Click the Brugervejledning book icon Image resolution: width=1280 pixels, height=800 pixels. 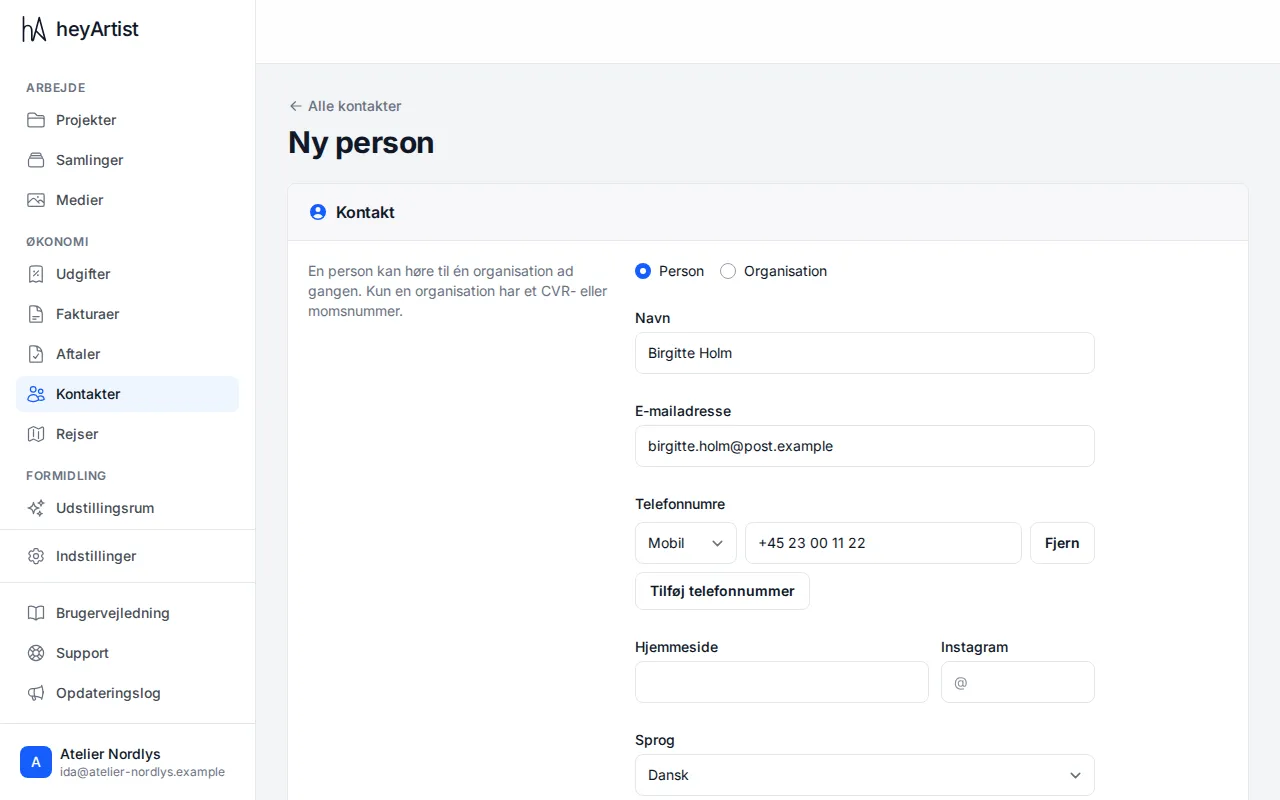click(x=36, y=613)
